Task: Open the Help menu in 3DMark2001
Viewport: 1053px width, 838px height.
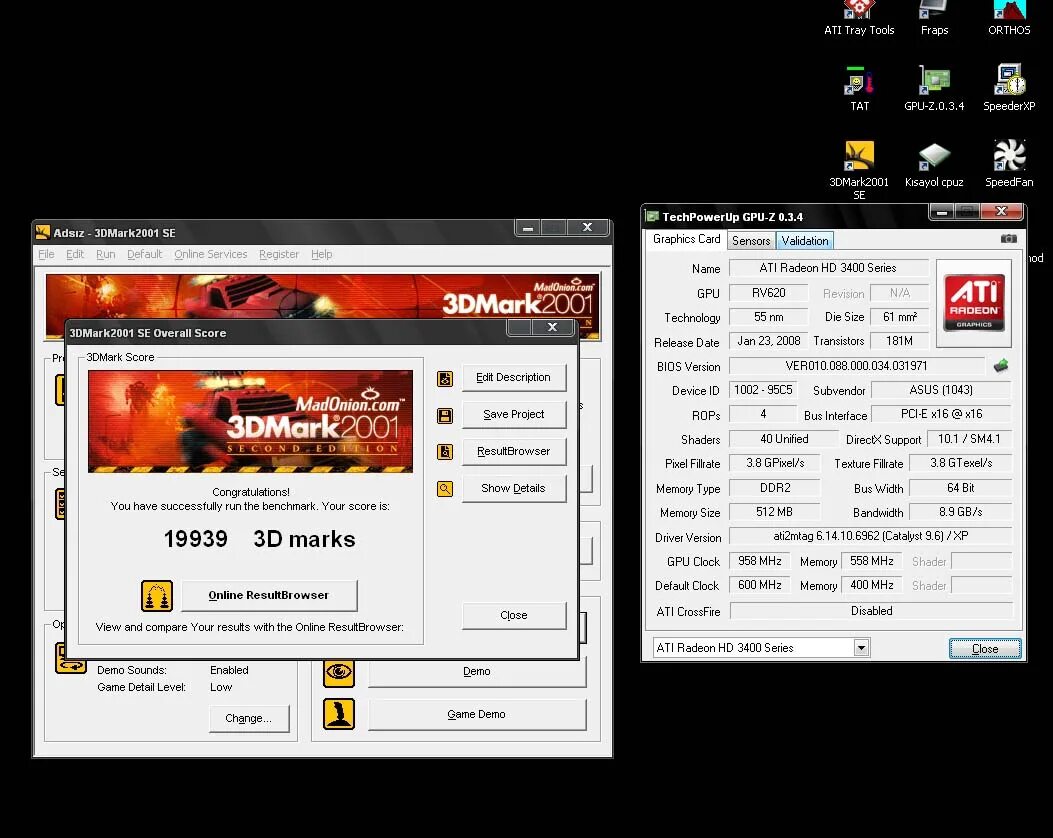Action: 321,254
